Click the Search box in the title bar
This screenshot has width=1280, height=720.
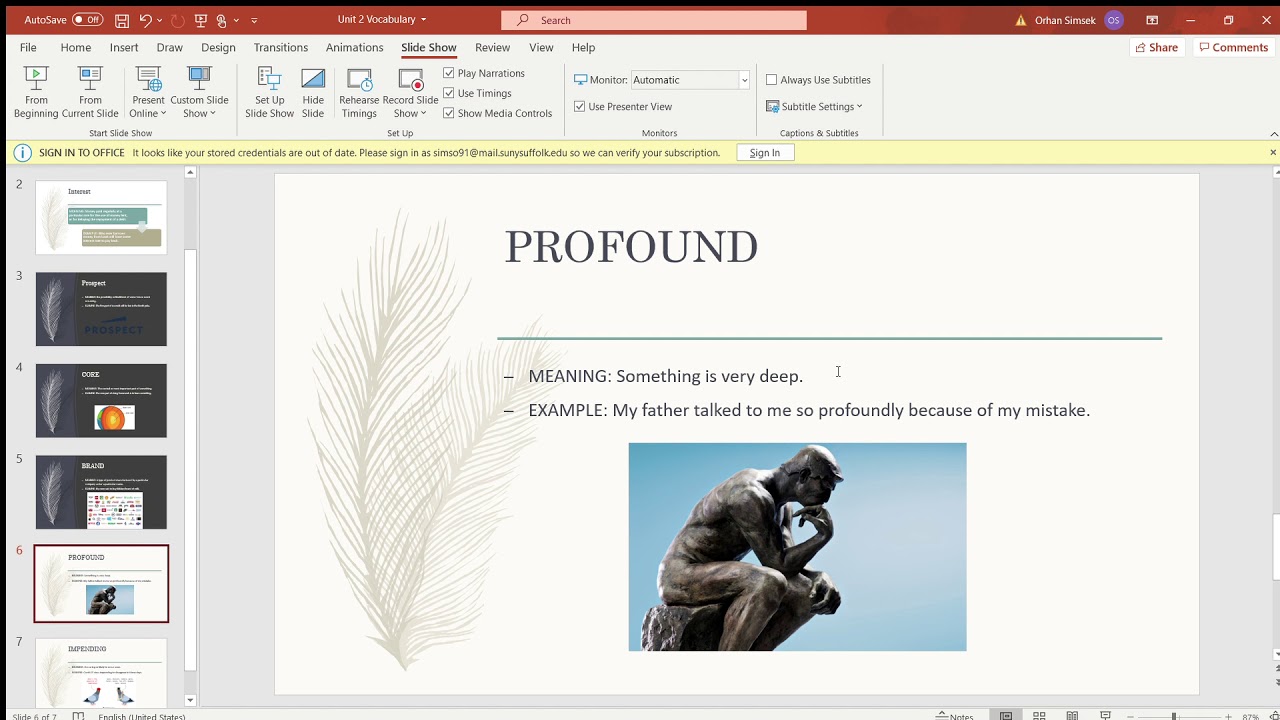tap(654, 20)
